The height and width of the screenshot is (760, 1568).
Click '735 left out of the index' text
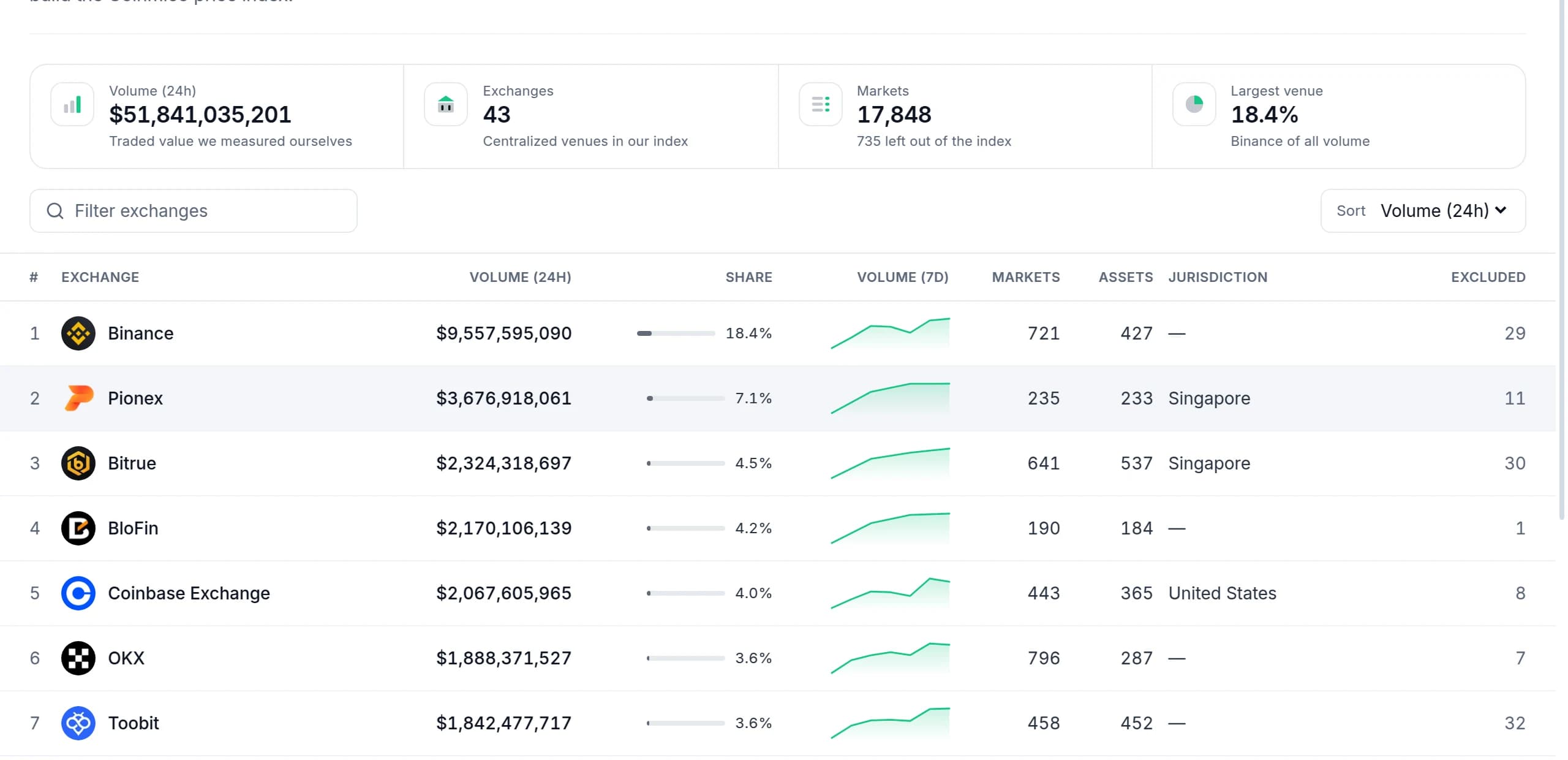coord(934,141)
